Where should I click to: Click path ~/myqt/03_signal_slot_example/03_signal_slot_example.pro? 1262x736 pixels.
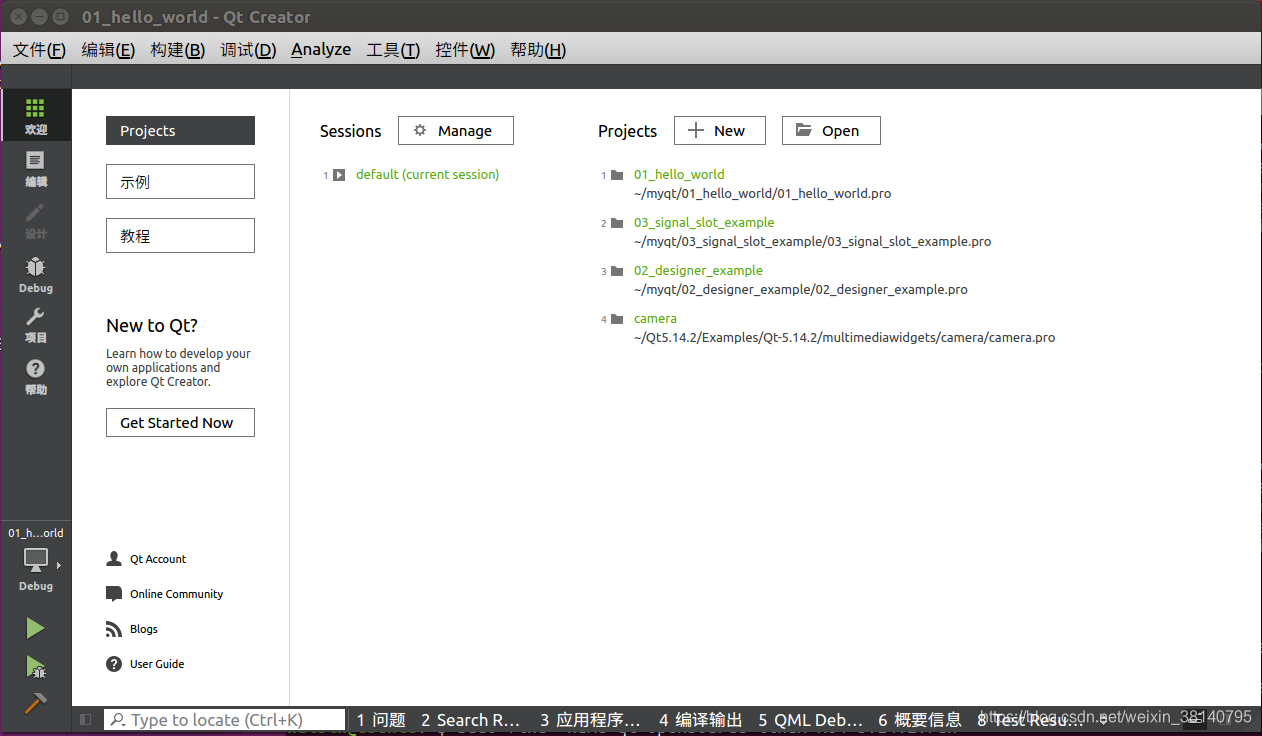[813, 241]
